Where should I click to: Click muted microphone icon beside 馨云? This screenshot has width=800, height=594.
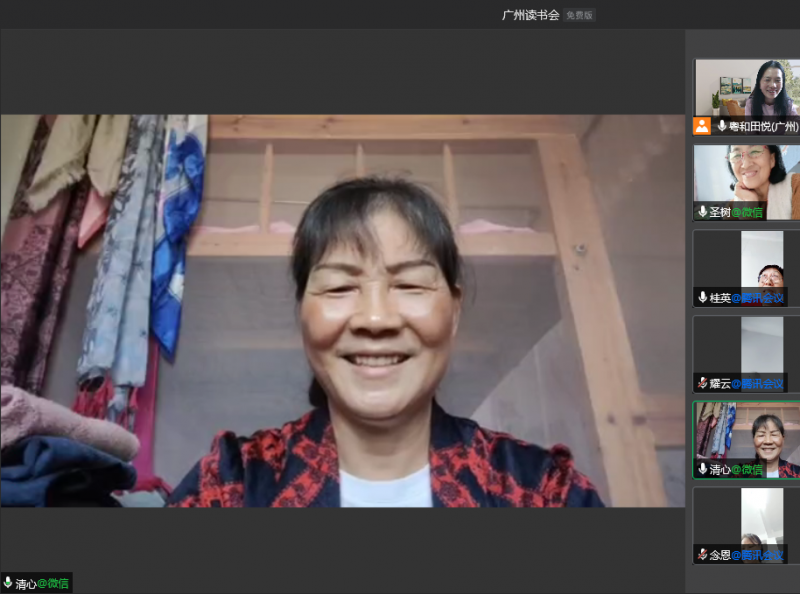pos(703,383)
